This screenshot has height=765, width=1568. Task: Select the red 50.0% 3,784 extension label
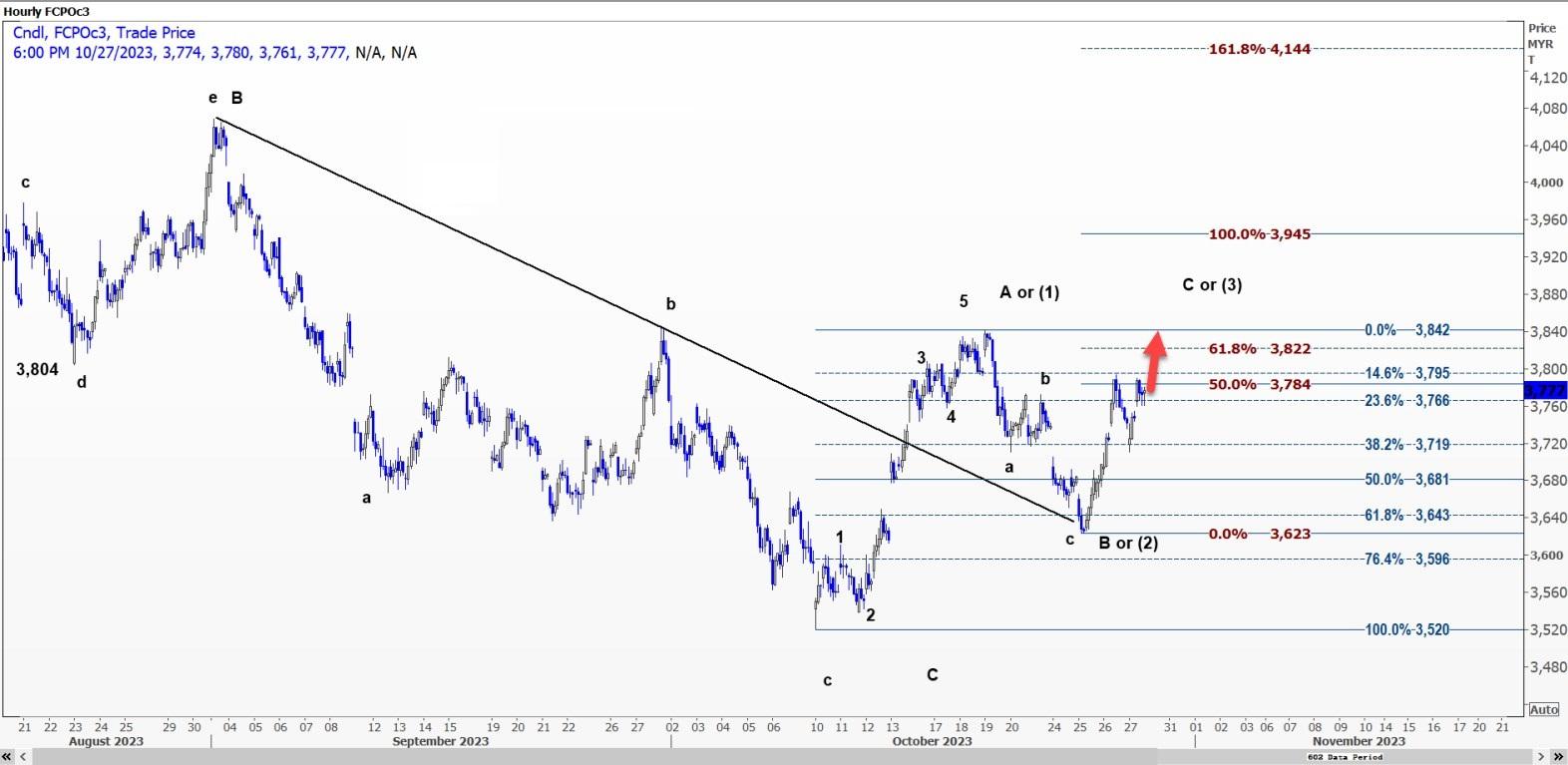(1260, 385)
